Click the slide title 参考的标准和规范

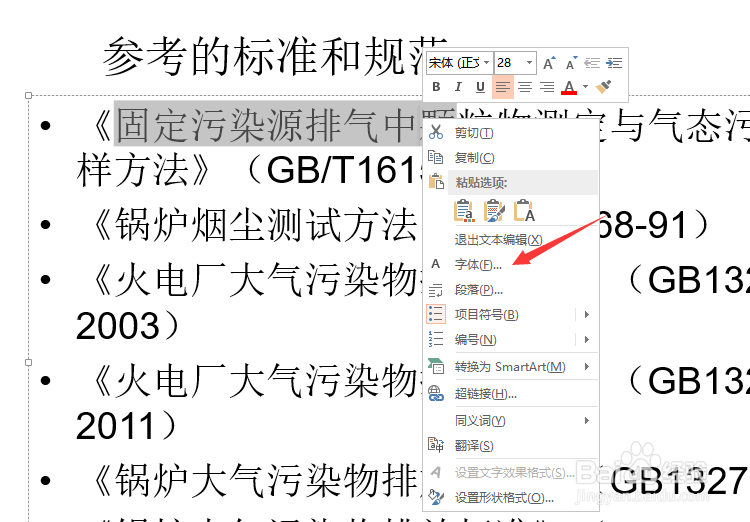click(x=275, y=57)
